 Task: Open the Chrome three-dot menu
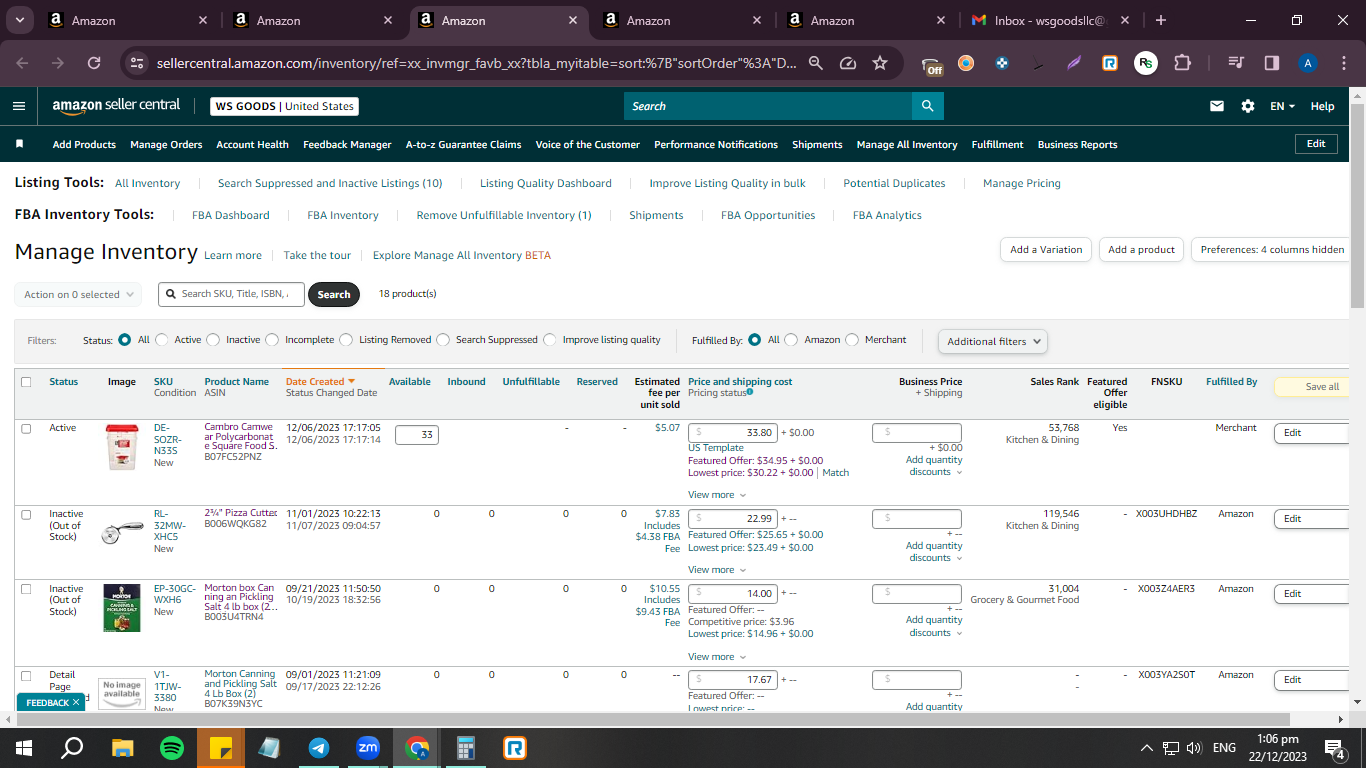click(1343, 63)
